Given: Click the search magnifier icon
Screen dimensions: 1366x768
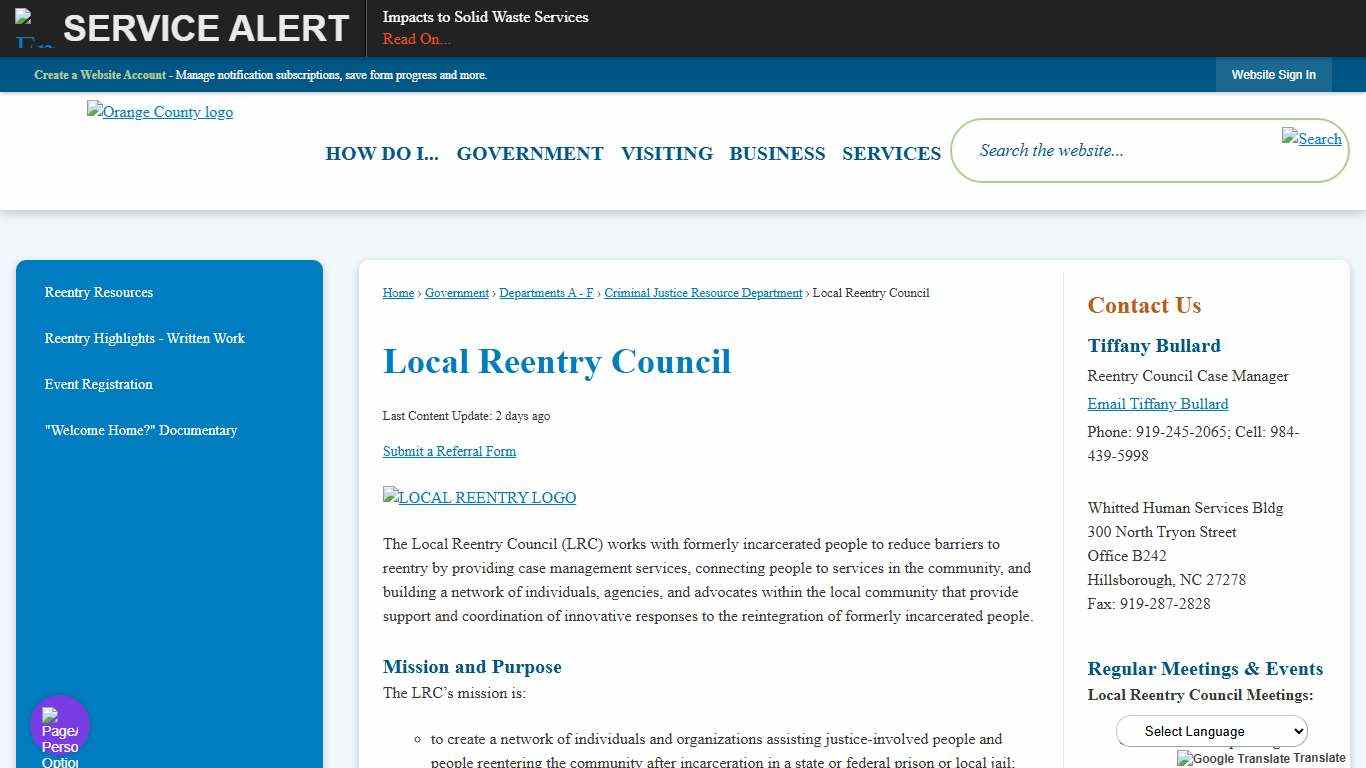Looking at the screenshot, I should coord(1311,139).
